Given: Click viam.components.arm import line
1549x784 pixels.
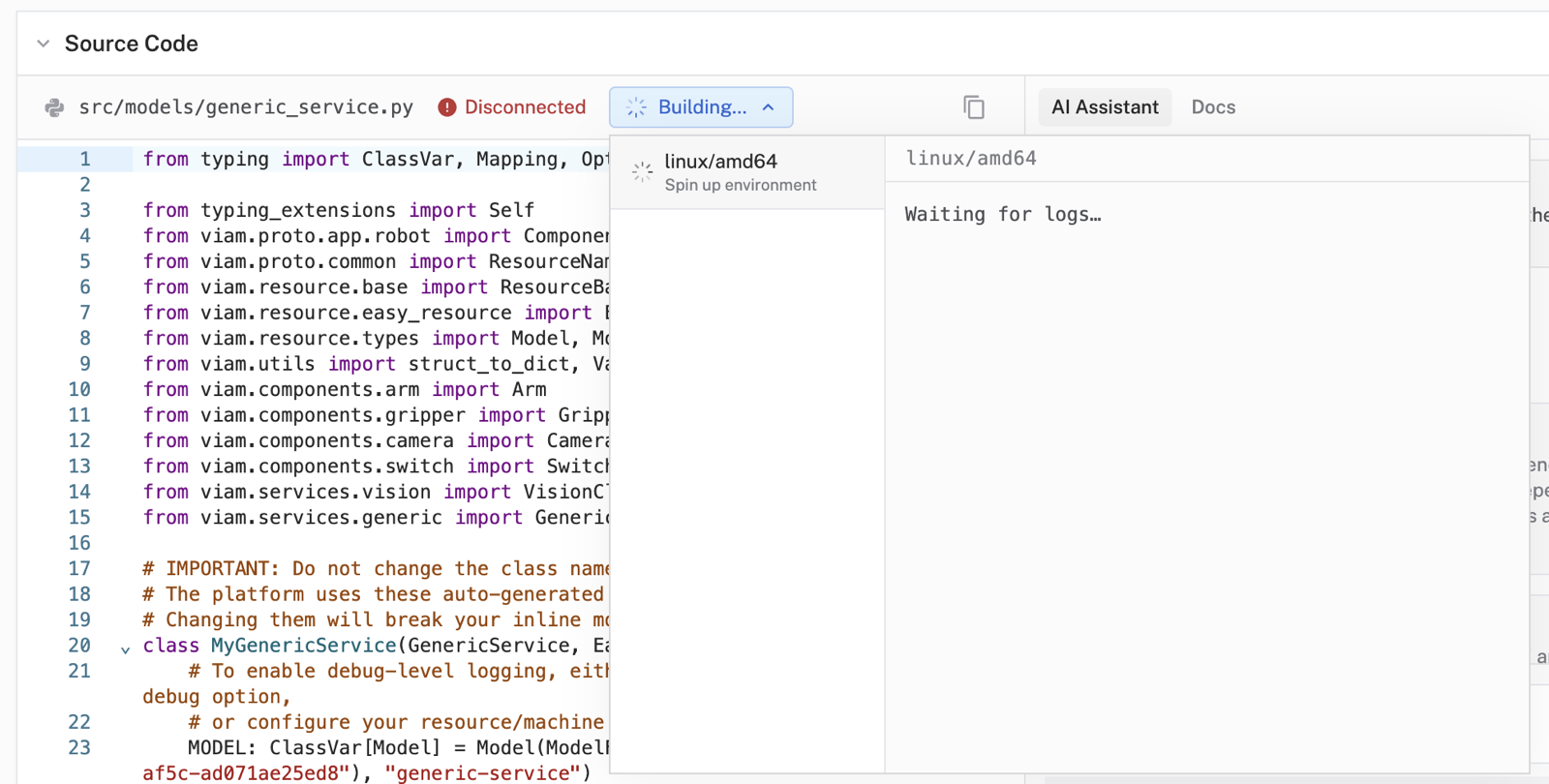Looking at the screenshot, I should point(345,389).
